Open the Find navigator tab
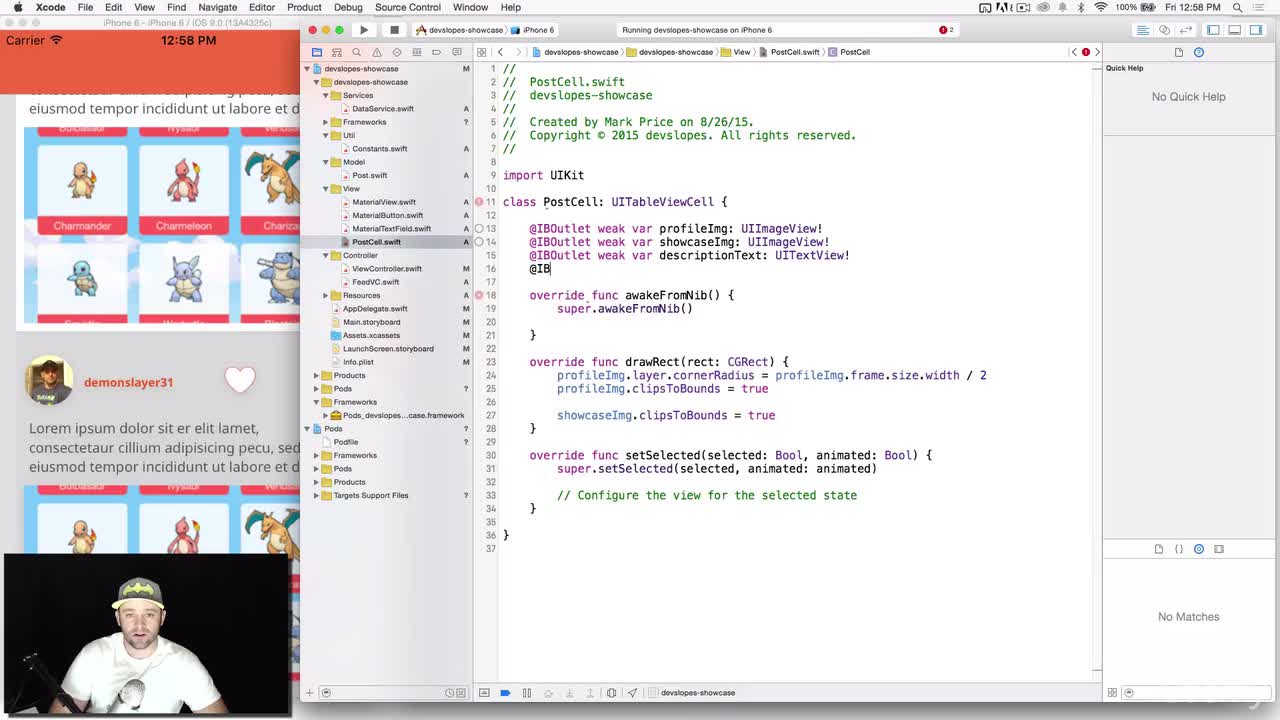 pyautogui.click(x=357, y=52)
